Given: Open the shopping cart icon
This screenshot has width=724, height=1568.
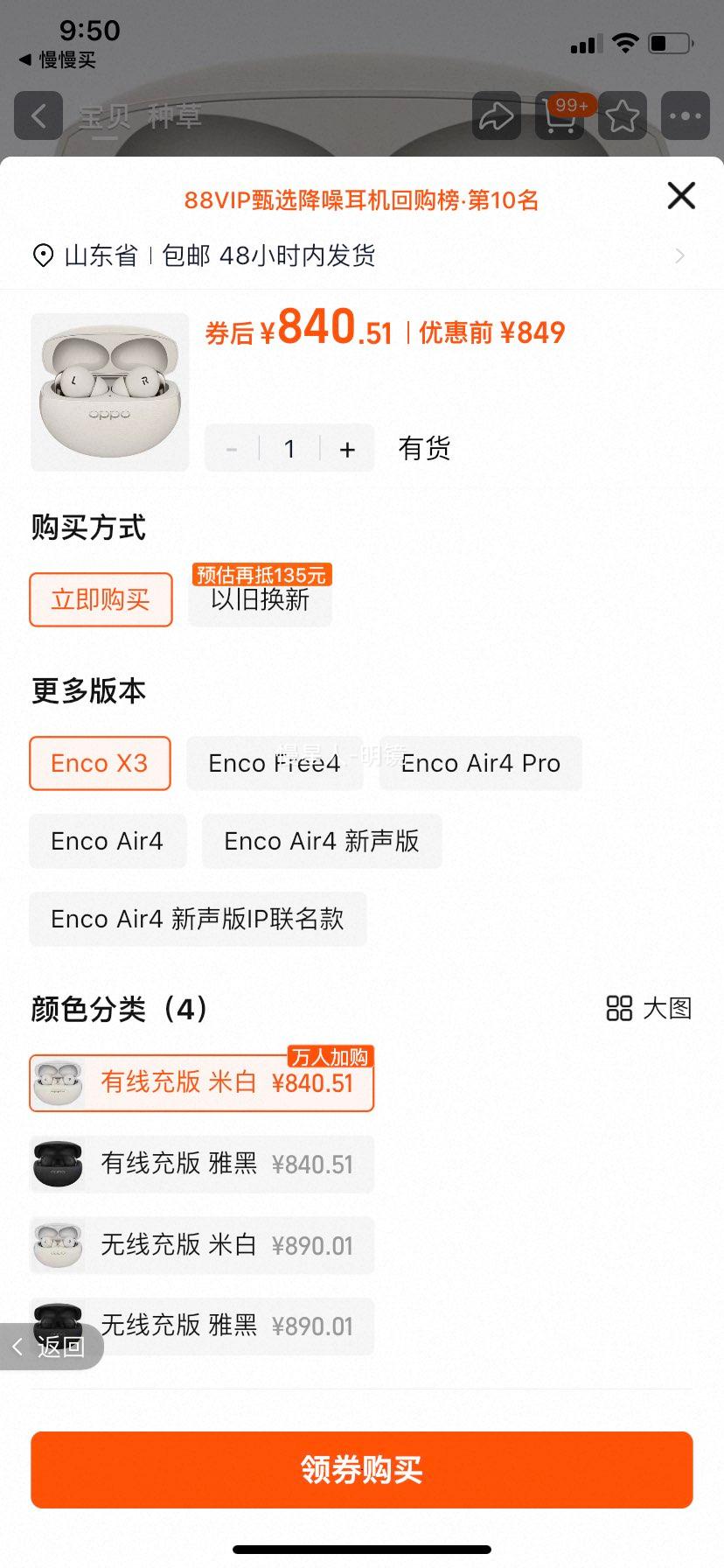Looking at the screenshot, I should pyautogui.click(x=560, y=115).
